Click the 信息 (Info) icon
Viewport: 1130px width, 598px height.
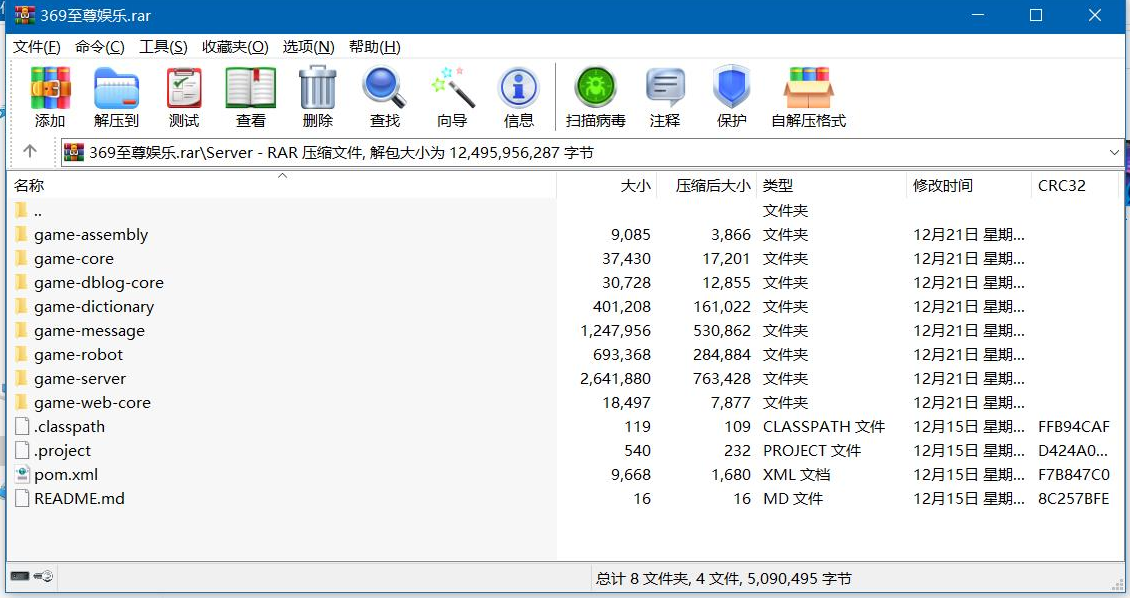click(518, 95)
